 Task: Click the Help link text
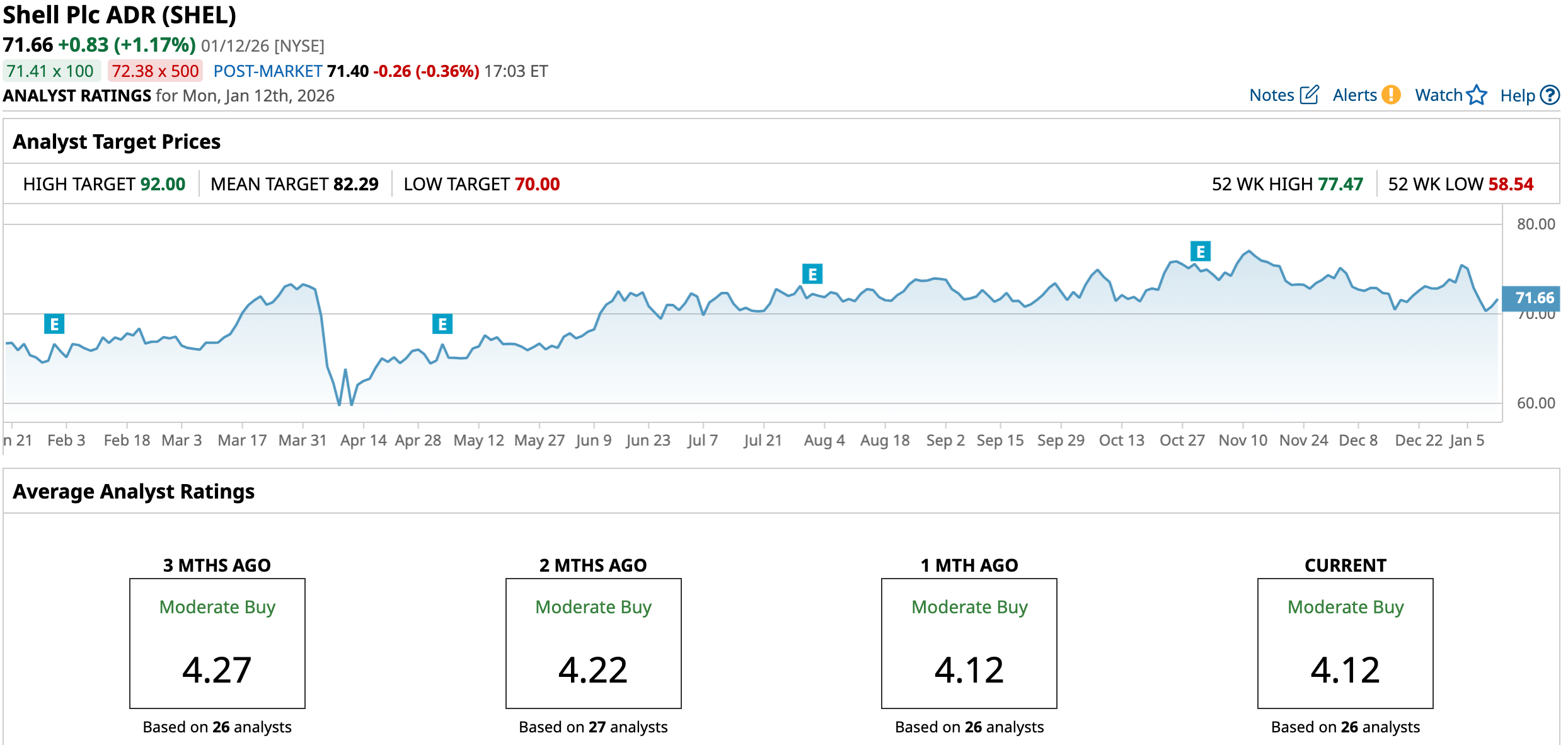pos(1517,96)
